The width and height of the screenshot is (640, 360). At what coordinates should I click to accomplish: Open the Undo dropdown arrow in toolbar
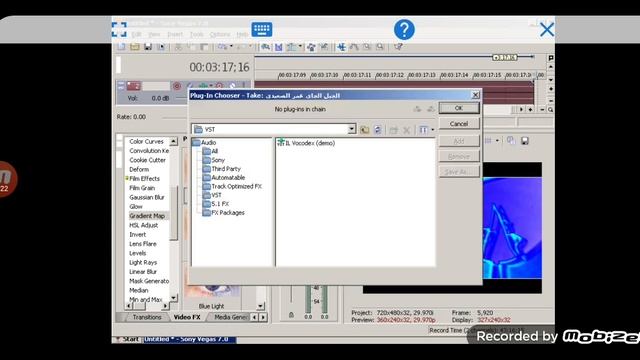(x=231, y=47)
